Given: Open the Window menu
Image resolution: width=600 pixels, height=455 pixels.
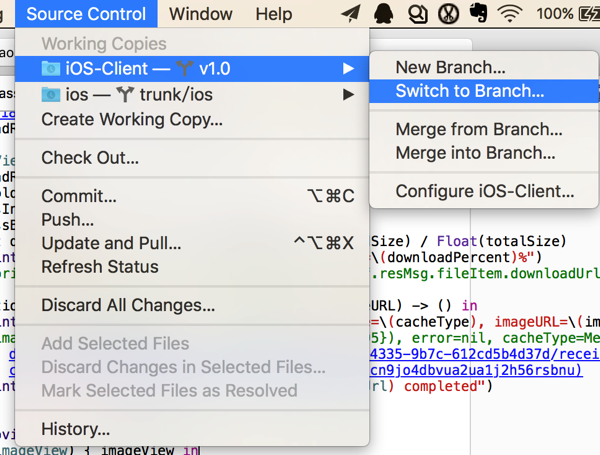Looking at the screenshot, I should (201, 14).
